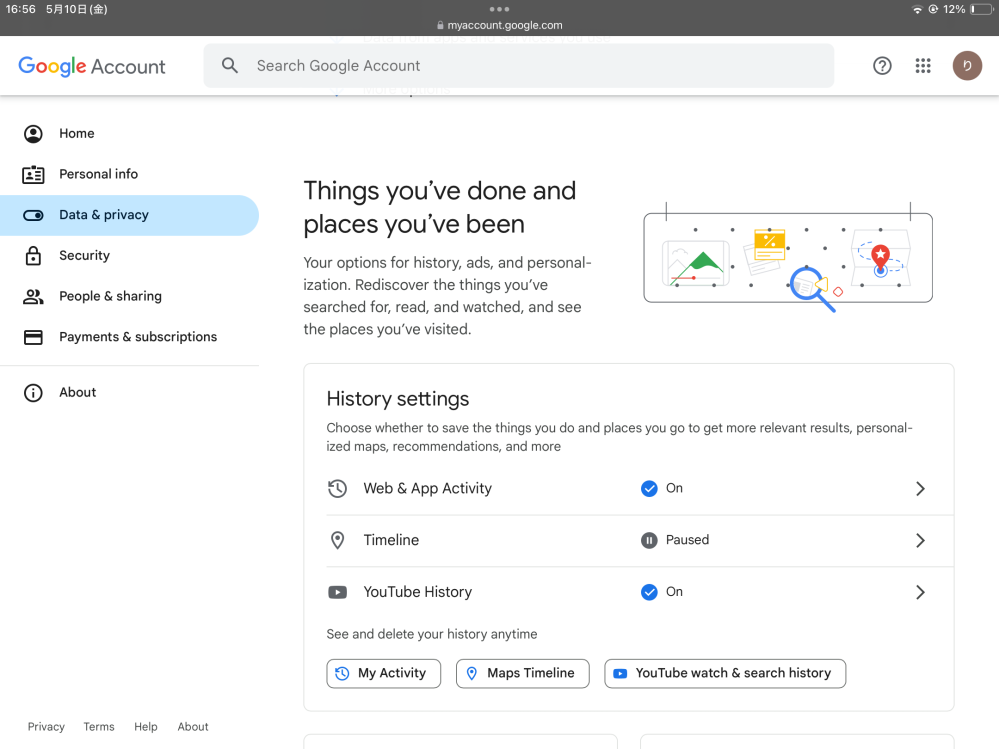Open YouTube watch & search history
The width and height of the screenshot is (999, 749).
pos(725,673)
